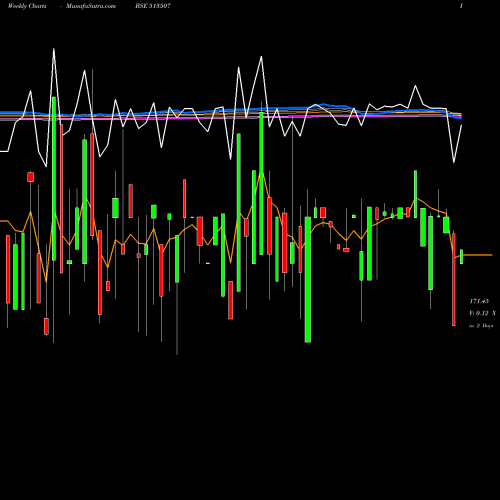
Task: Click the "MunafaSutra.com" label
Action: 91,6
